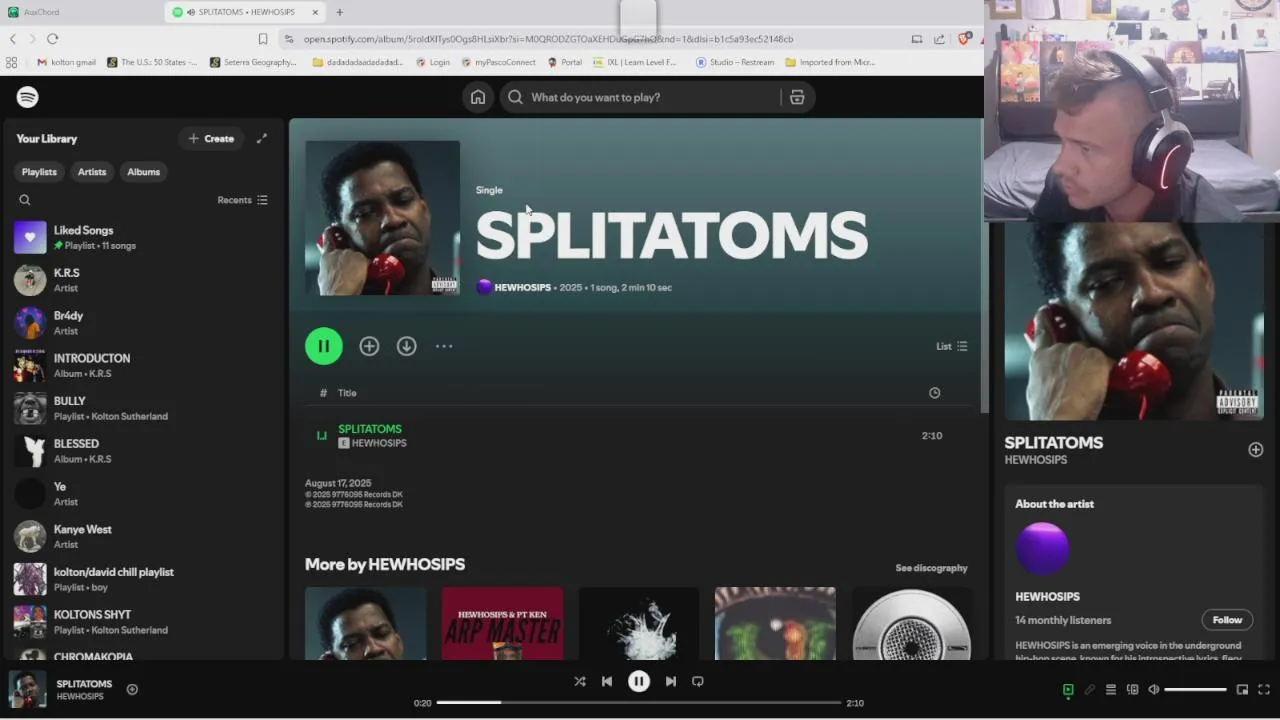Open first More by HEWHOSIPS cover card
The height and width of the screenshot is (720, 1280).
[366, 623]
